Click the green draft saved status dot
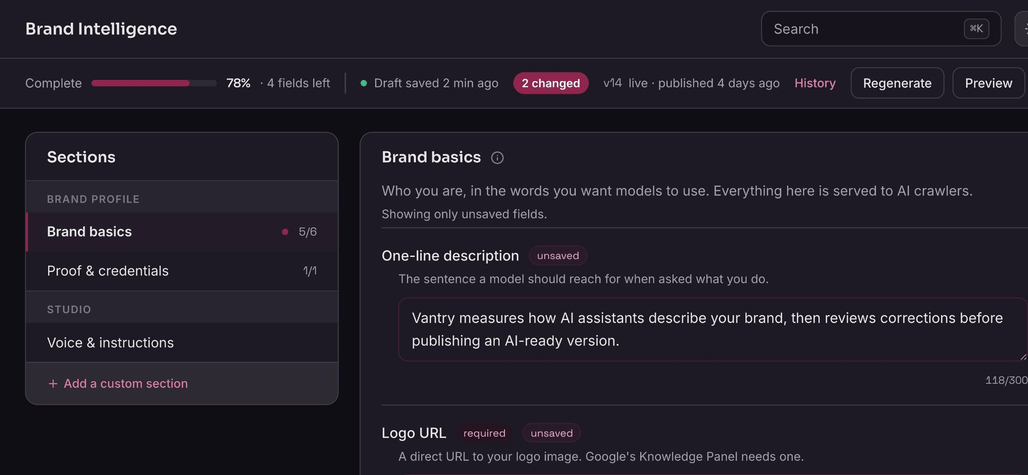The height and width of the screenshot is (475, 1028). click(x=363, y=83)
